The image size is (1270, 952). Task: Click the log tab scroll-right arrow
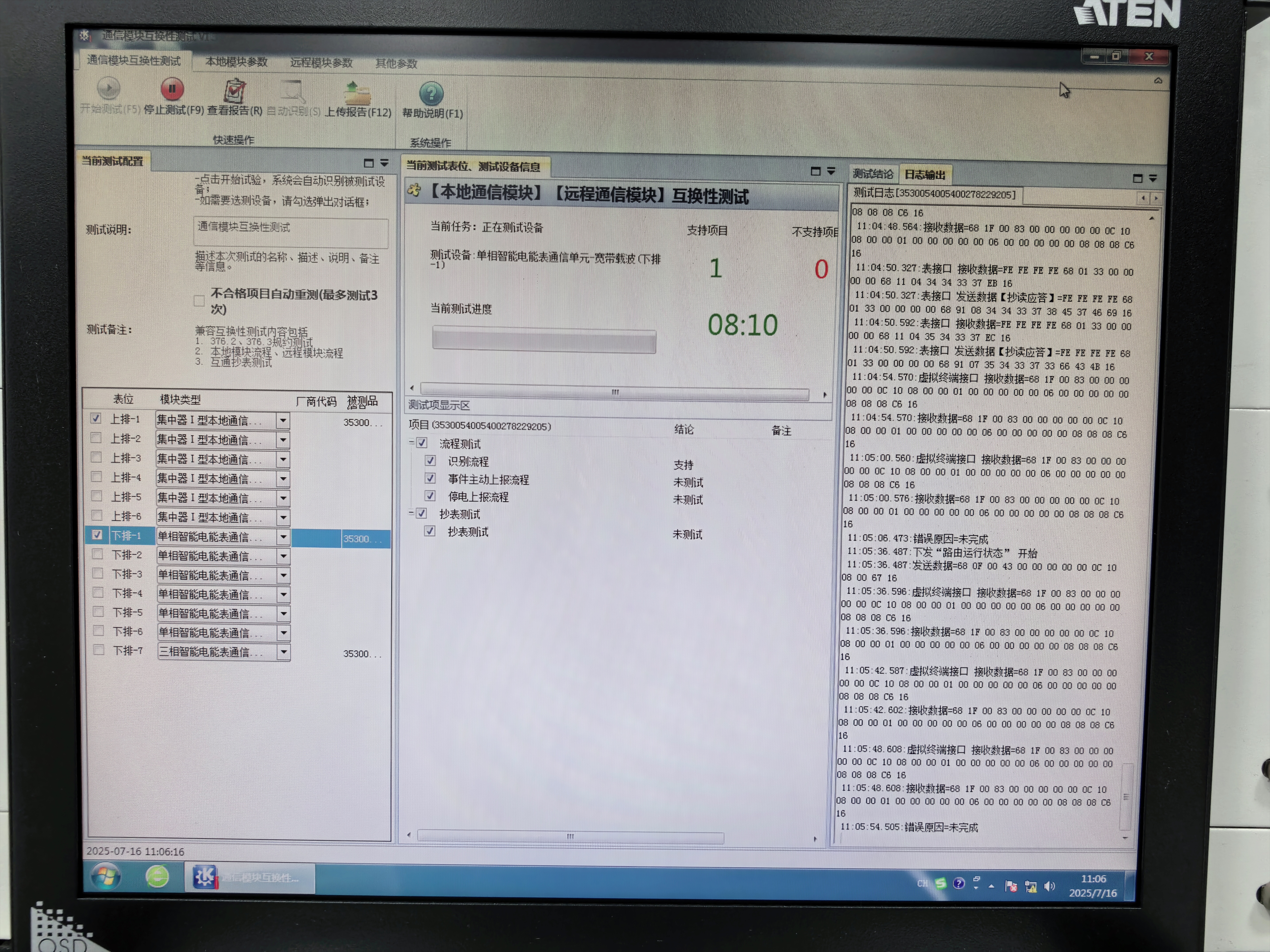click(1156, 199)
